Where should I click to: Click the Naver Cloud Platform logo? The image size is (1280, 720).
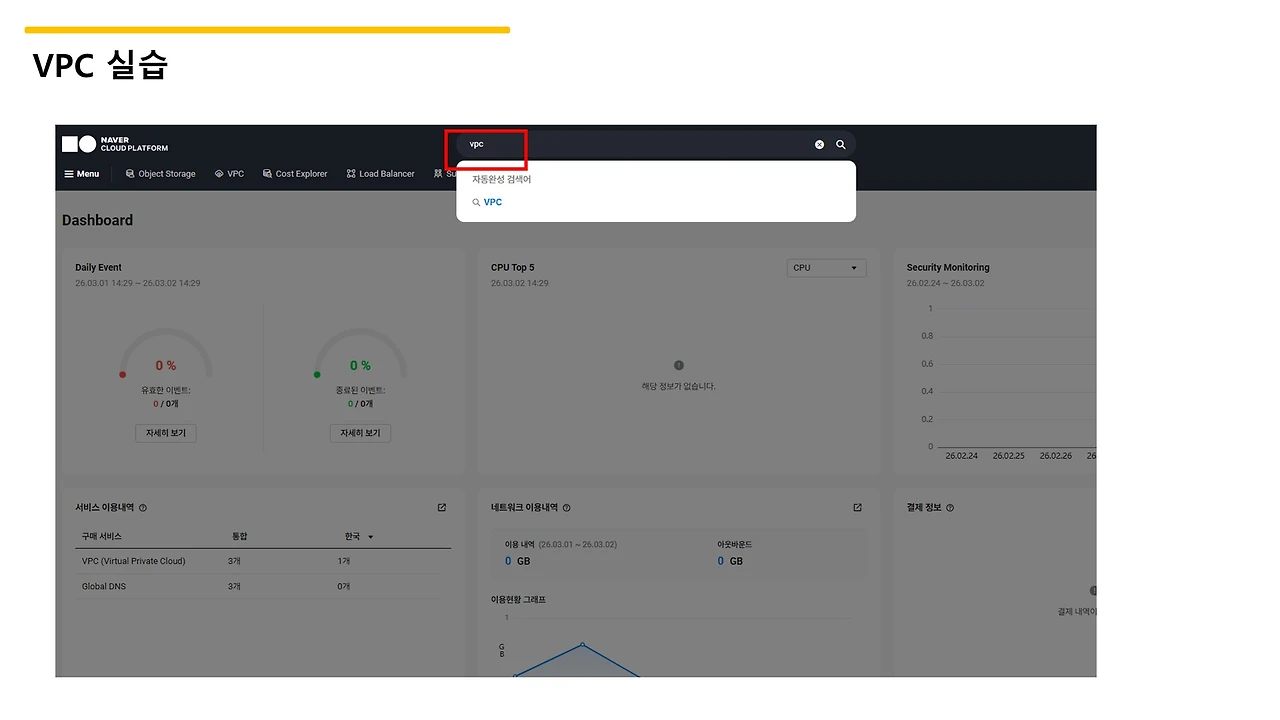115,144
